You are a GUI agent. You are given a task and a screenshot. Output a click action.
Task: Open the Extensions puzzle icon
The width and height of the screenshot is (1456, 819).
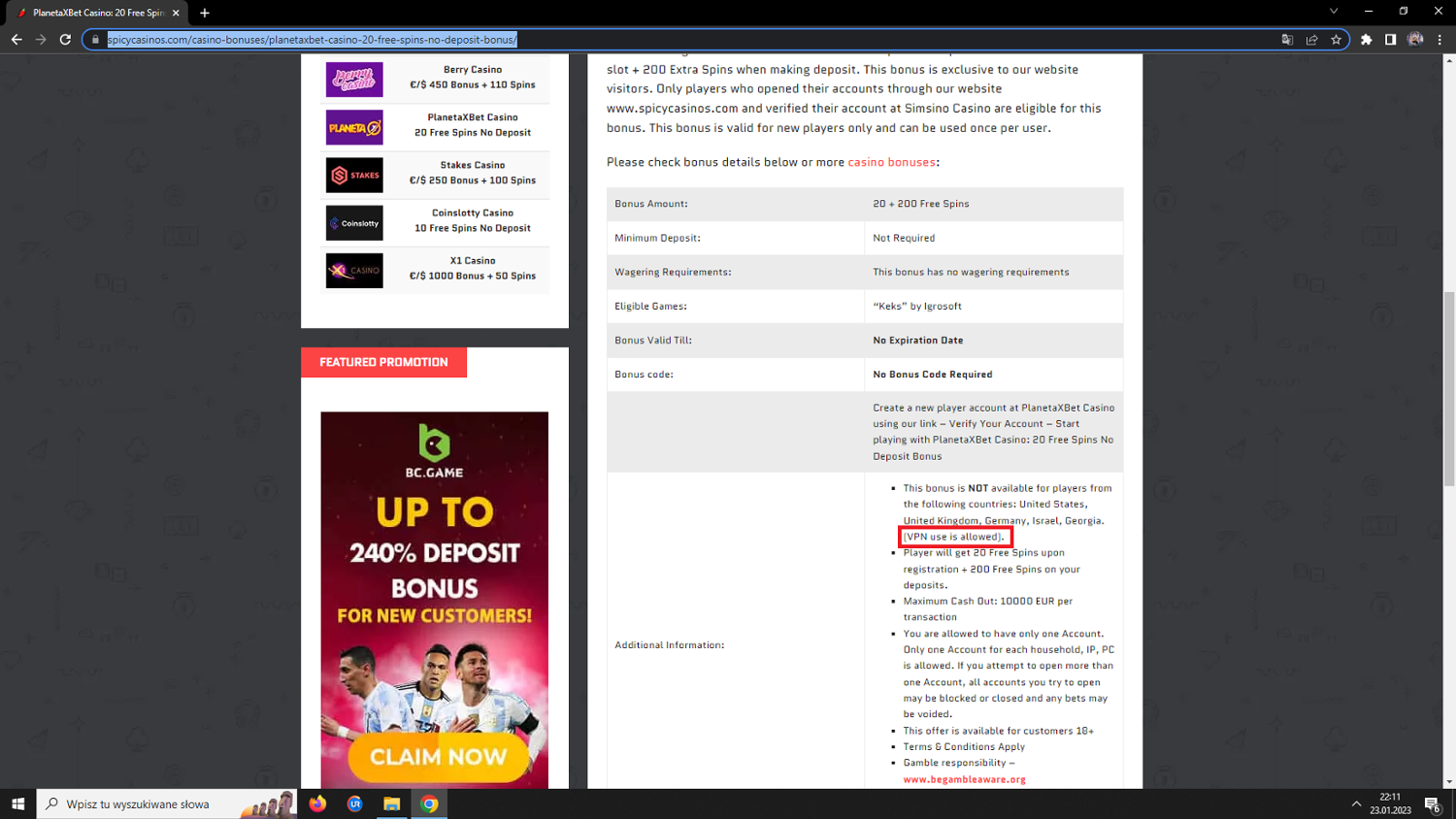click(x=1367, y=40)
